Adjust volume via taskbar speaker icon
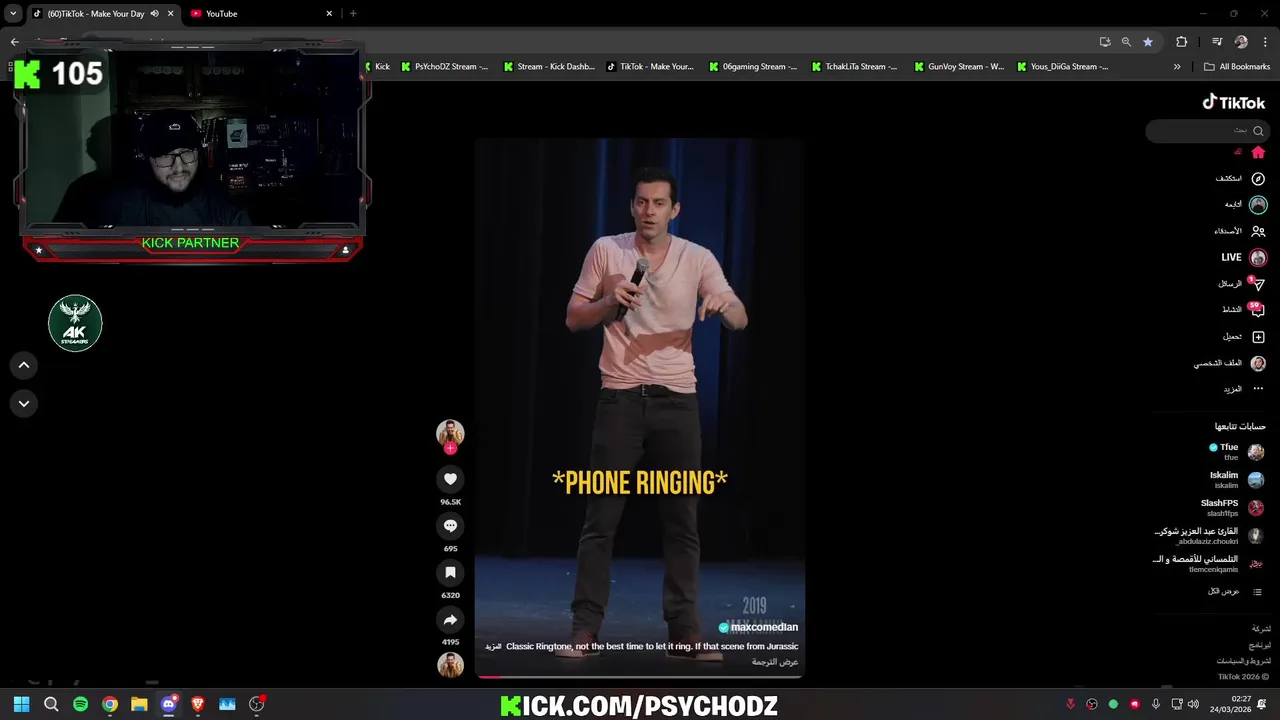This screenshot has height=720, width=1280. (1193, 704)
